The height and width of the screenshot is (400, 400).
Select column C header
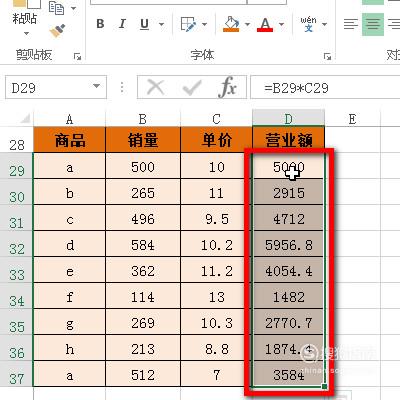coord(217,119)
